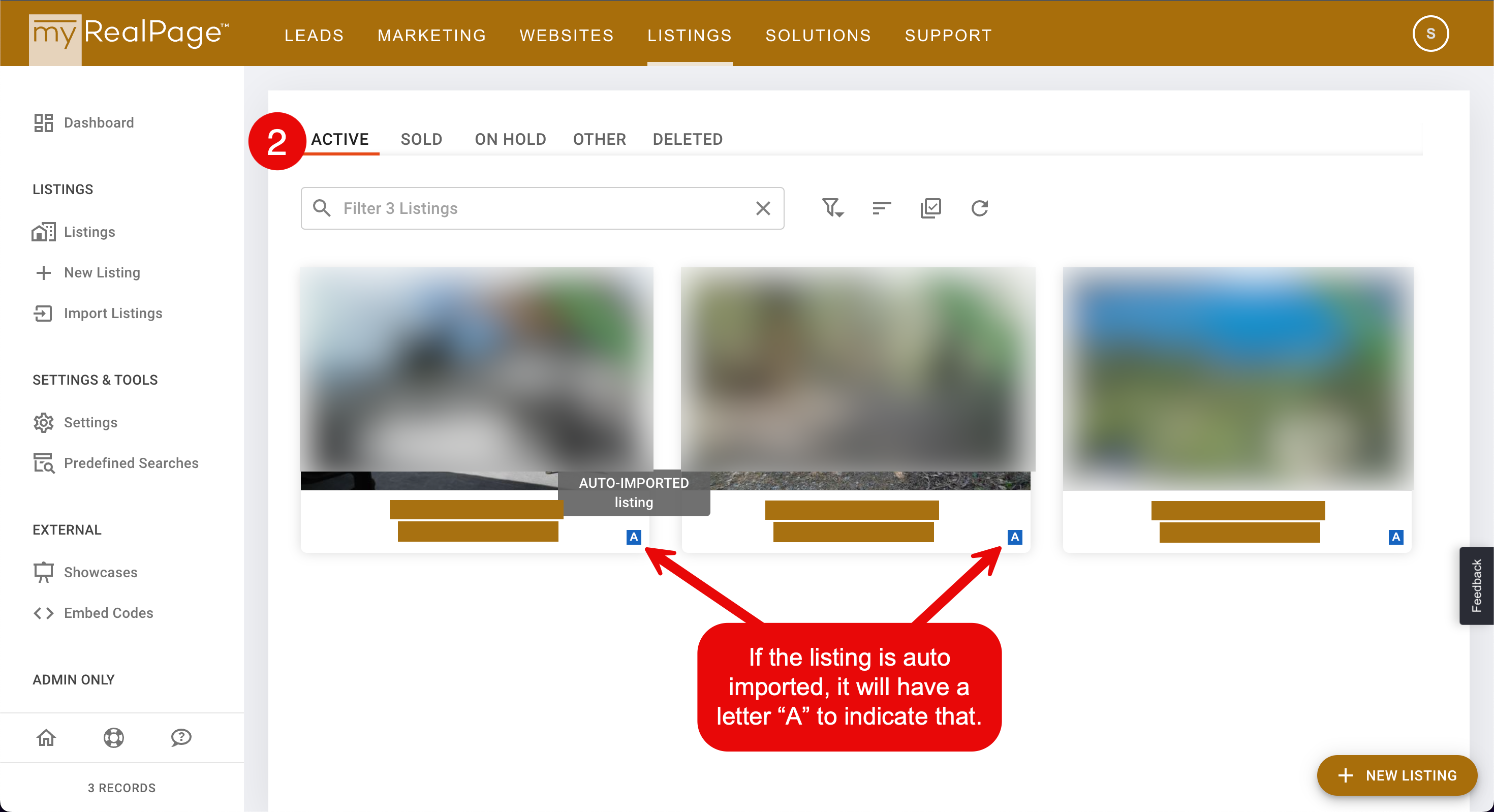Viewport: 1494px width, 812px height.
Task: Open Showcases under External
Action: 101,572
